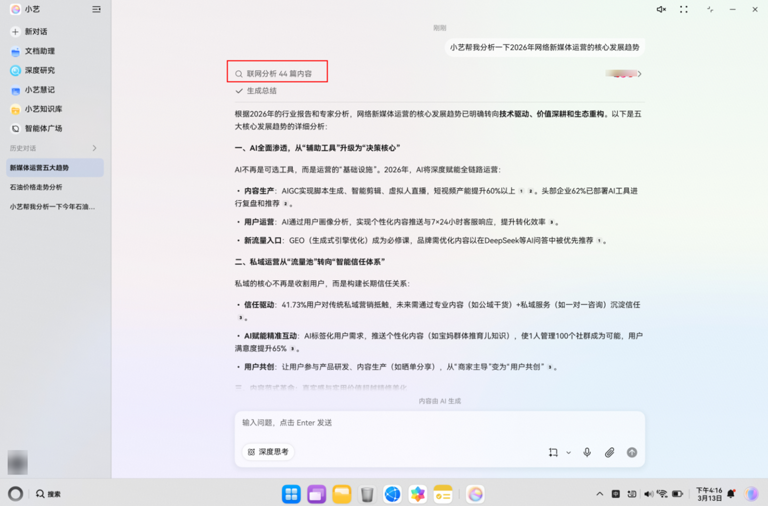Image resolution: width=768 pixels, height=506 pixels.
Task: Open the file manager folder in taskbar
Action: coord(342,494)
